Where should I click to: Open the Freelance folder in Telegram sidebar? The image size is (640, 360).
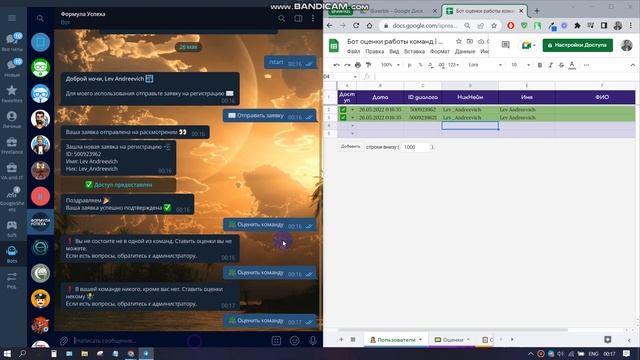point(12,145)
